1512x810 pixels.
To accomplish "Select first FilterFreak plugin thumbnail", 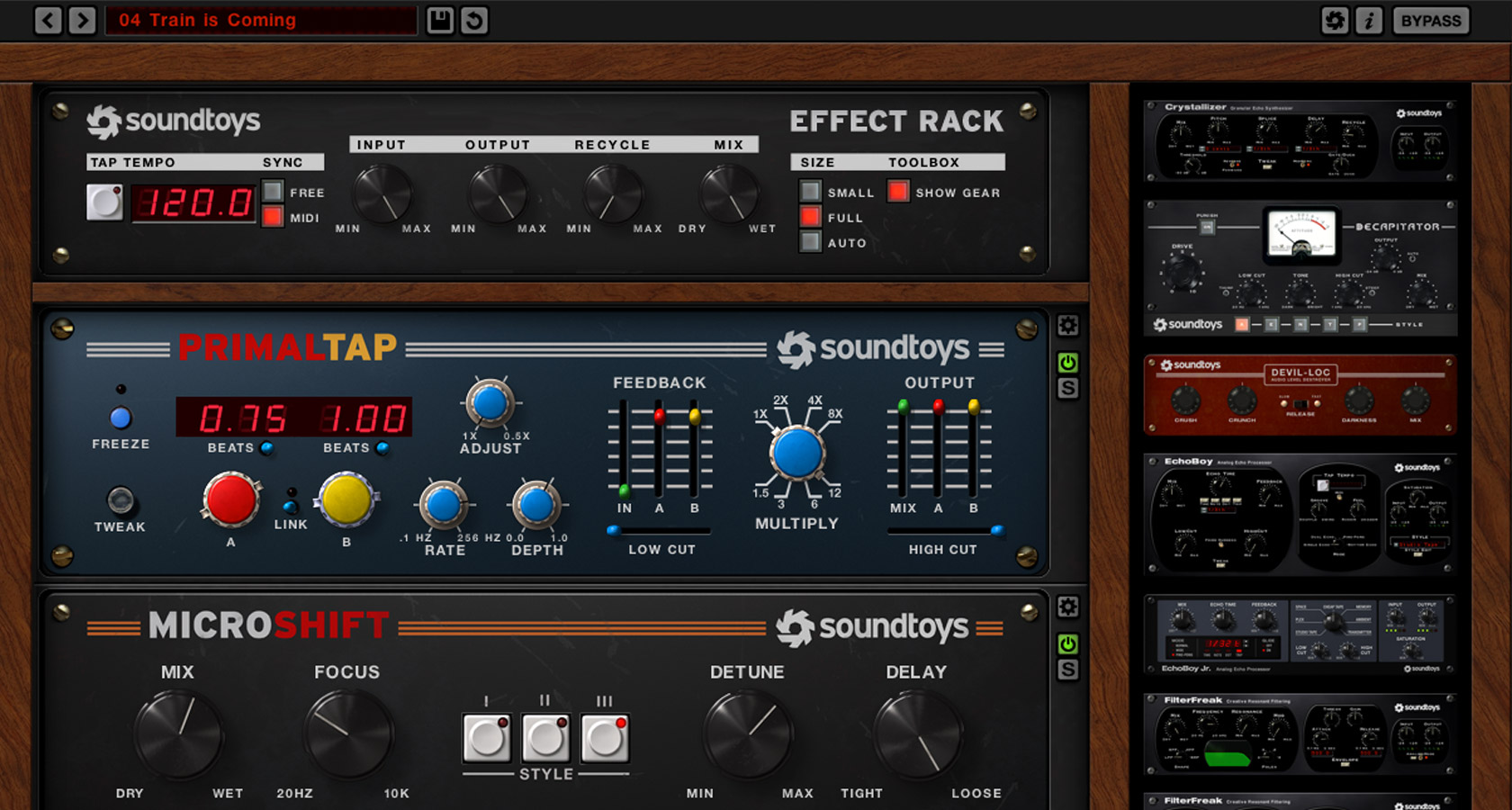I will [1300, 734].
